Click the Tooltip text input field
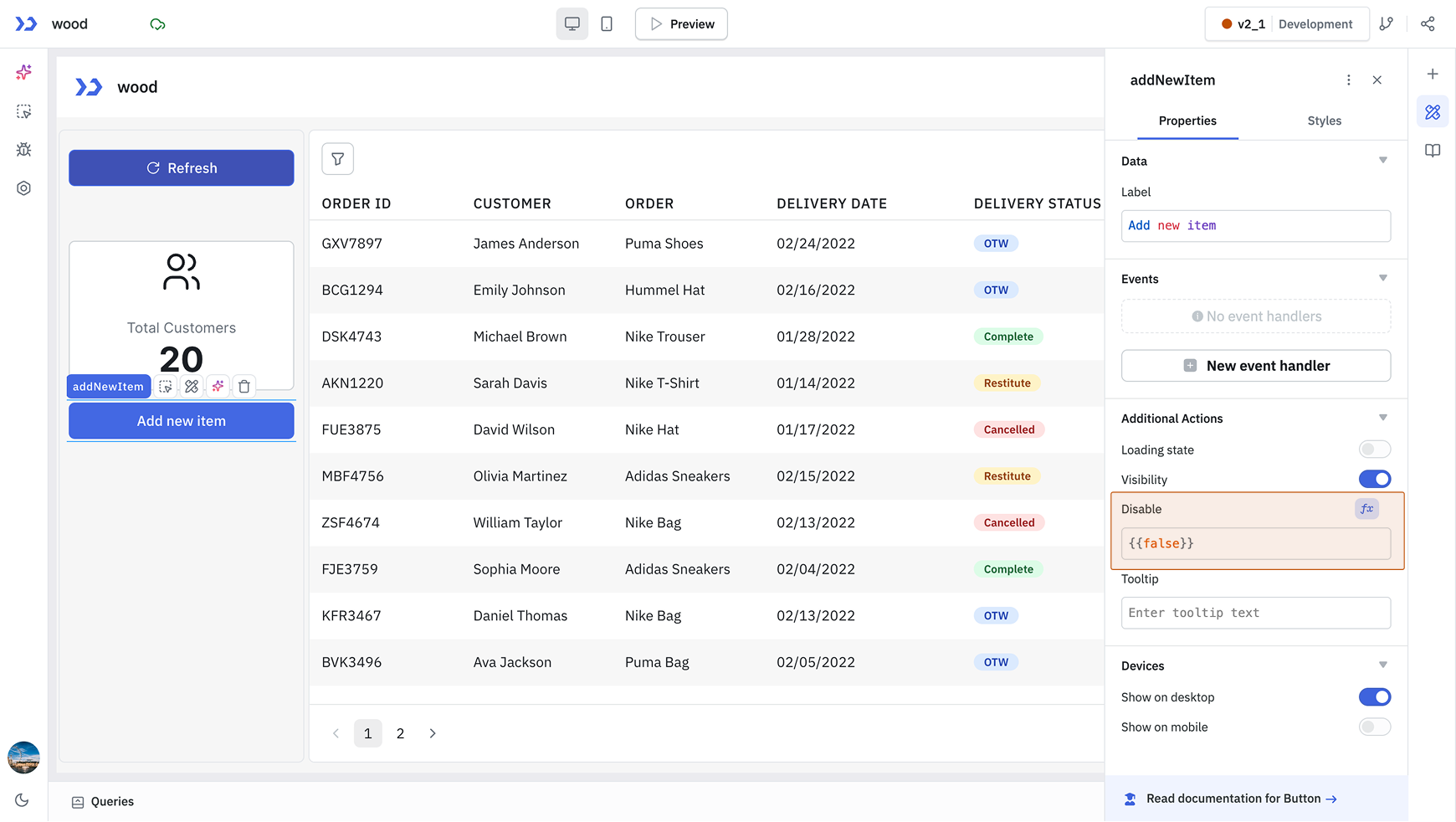 click(x=1255, y=613)
